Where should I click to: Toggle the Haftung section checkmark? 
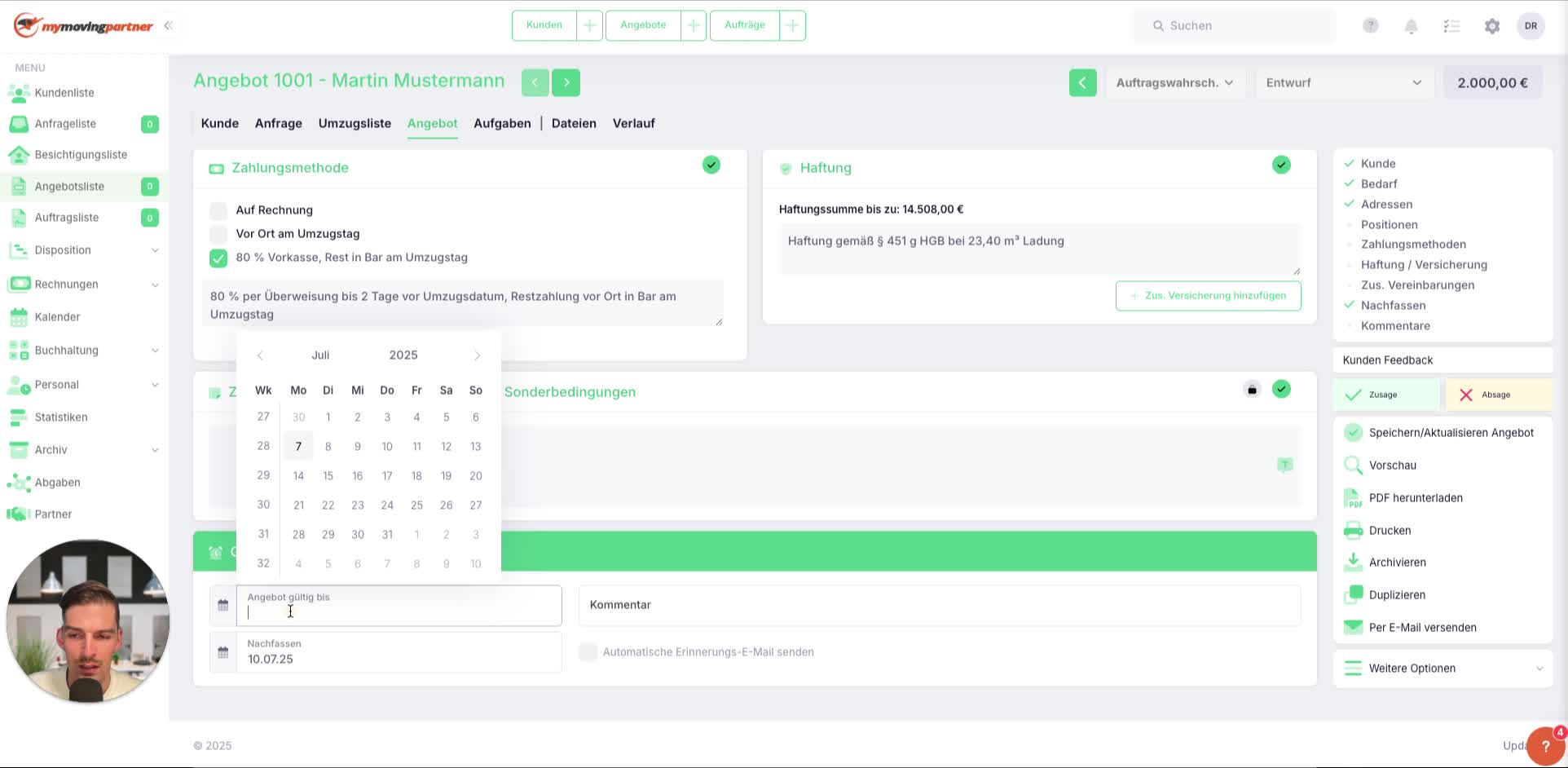[x=1281, y=165]
